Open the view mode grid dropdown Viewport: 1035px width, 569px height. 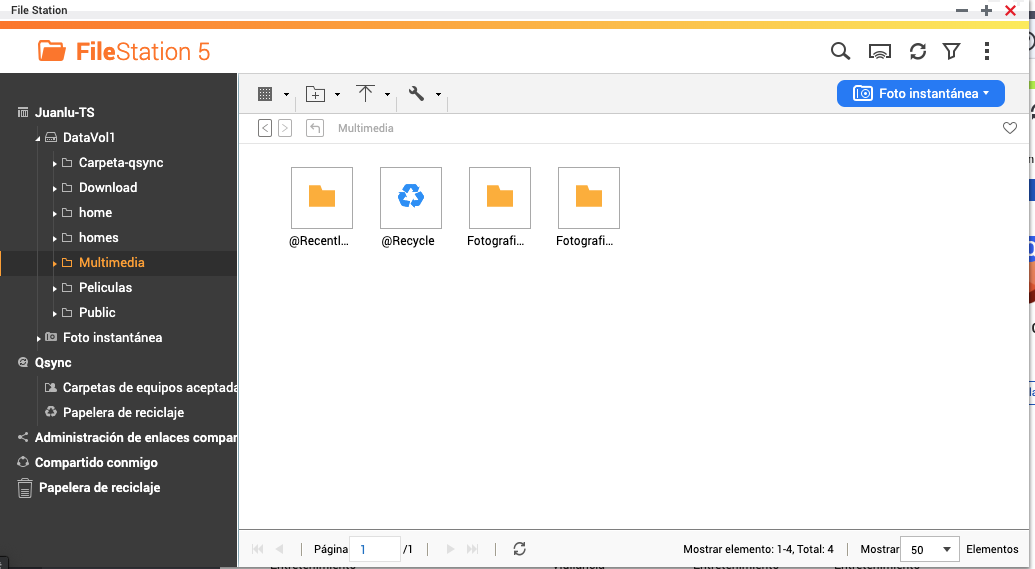point(266,94)
